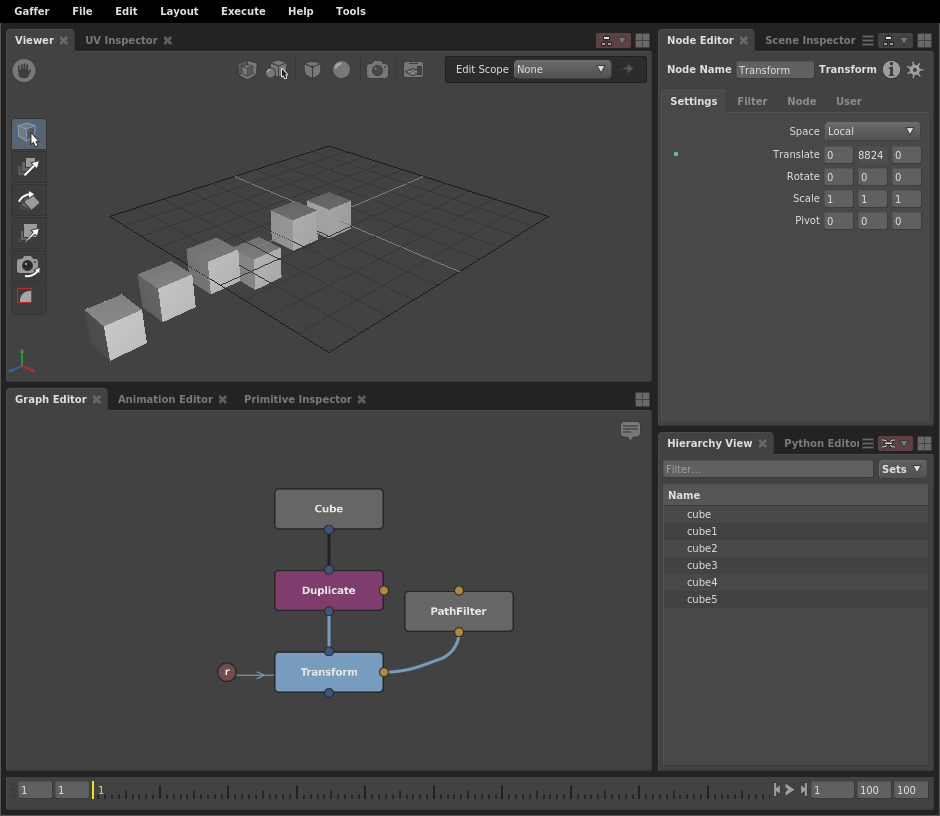Open the shading sphere icon
Viewport: 940px width, 816px height.
pyautogui.click(x=342, y=70)
